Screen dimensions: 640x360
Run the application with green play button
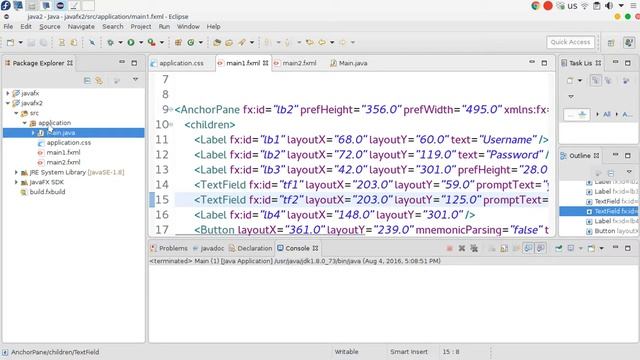(131, 42)
